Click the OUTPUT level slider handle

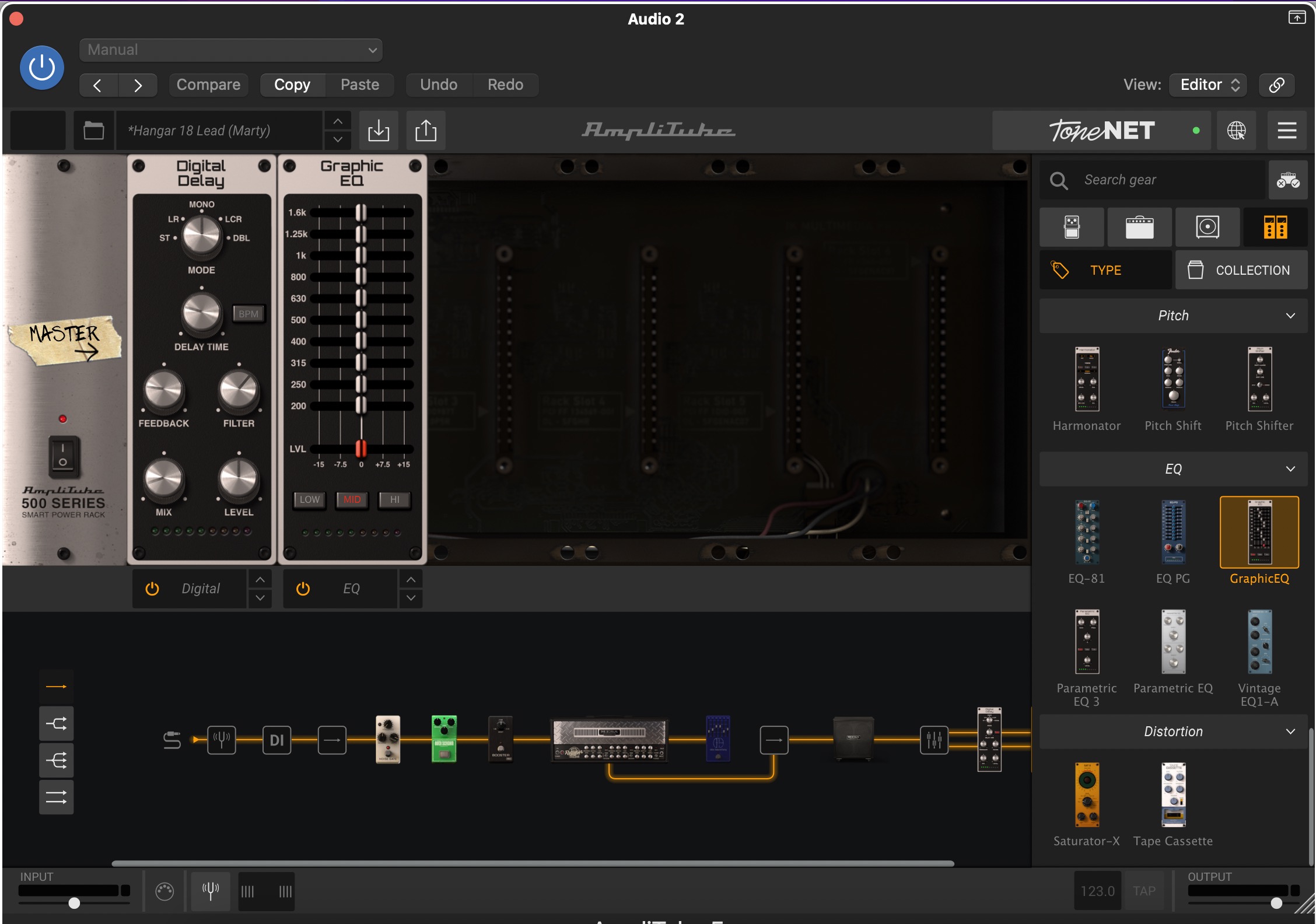tap(1276, 903)
